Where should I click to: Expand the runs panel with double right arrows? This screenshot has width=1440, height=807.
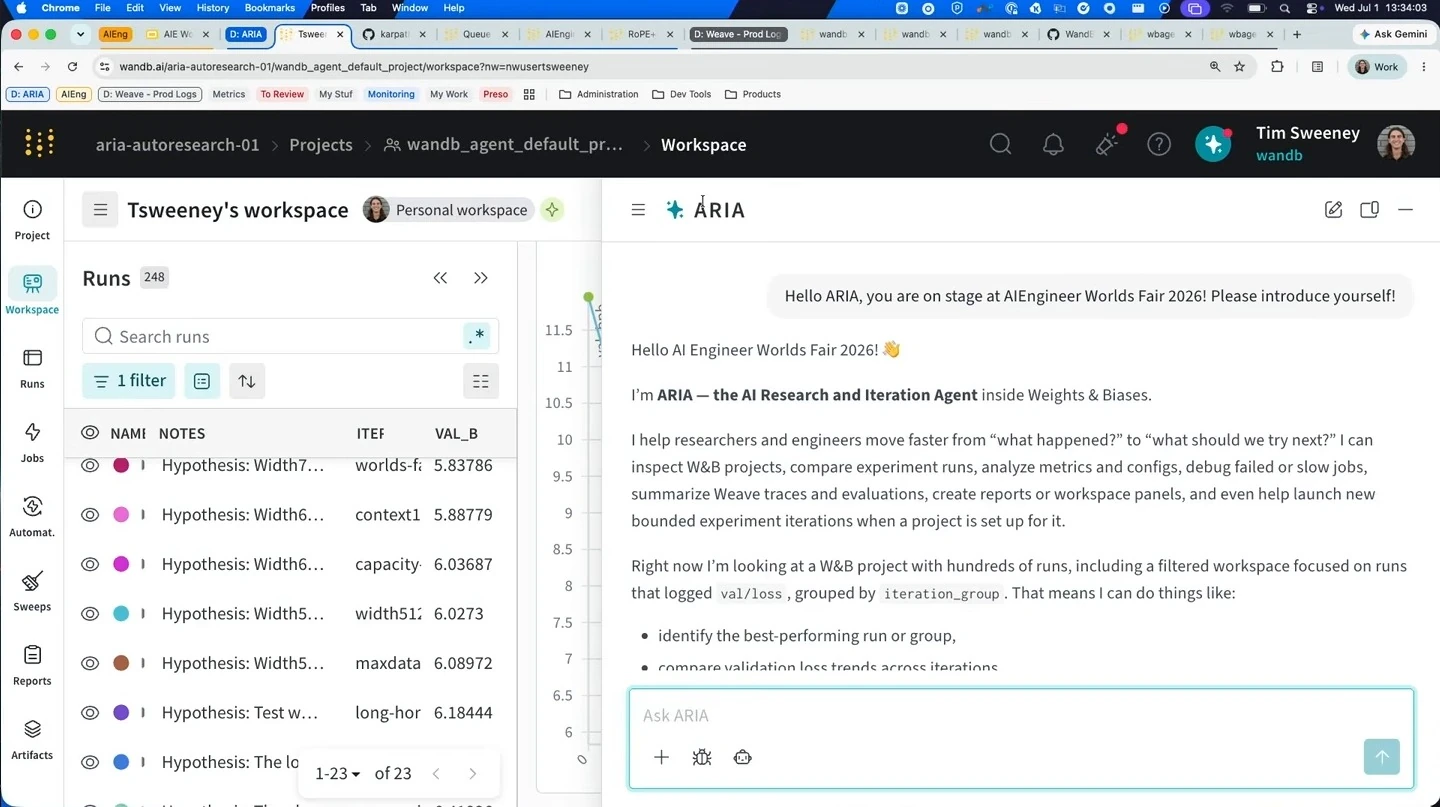(x=481, y=278)
